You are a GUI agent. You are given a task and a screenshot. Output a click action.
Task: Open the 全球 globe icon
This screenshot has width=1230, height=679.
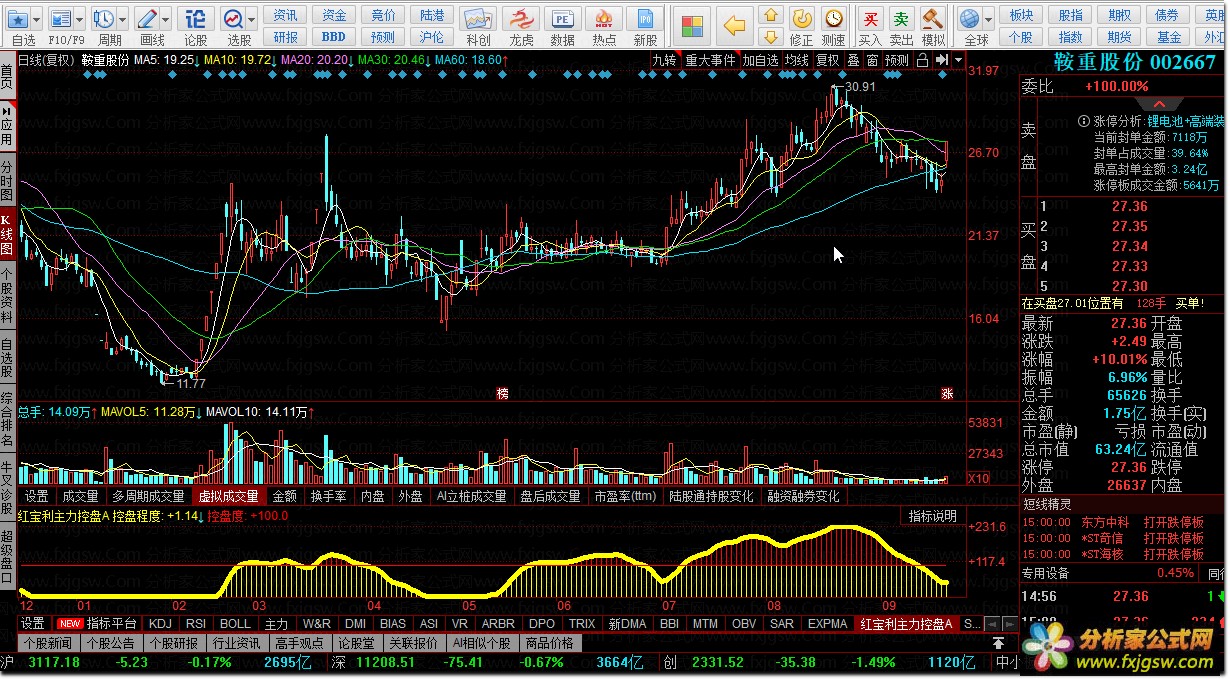tap(968, 17)
